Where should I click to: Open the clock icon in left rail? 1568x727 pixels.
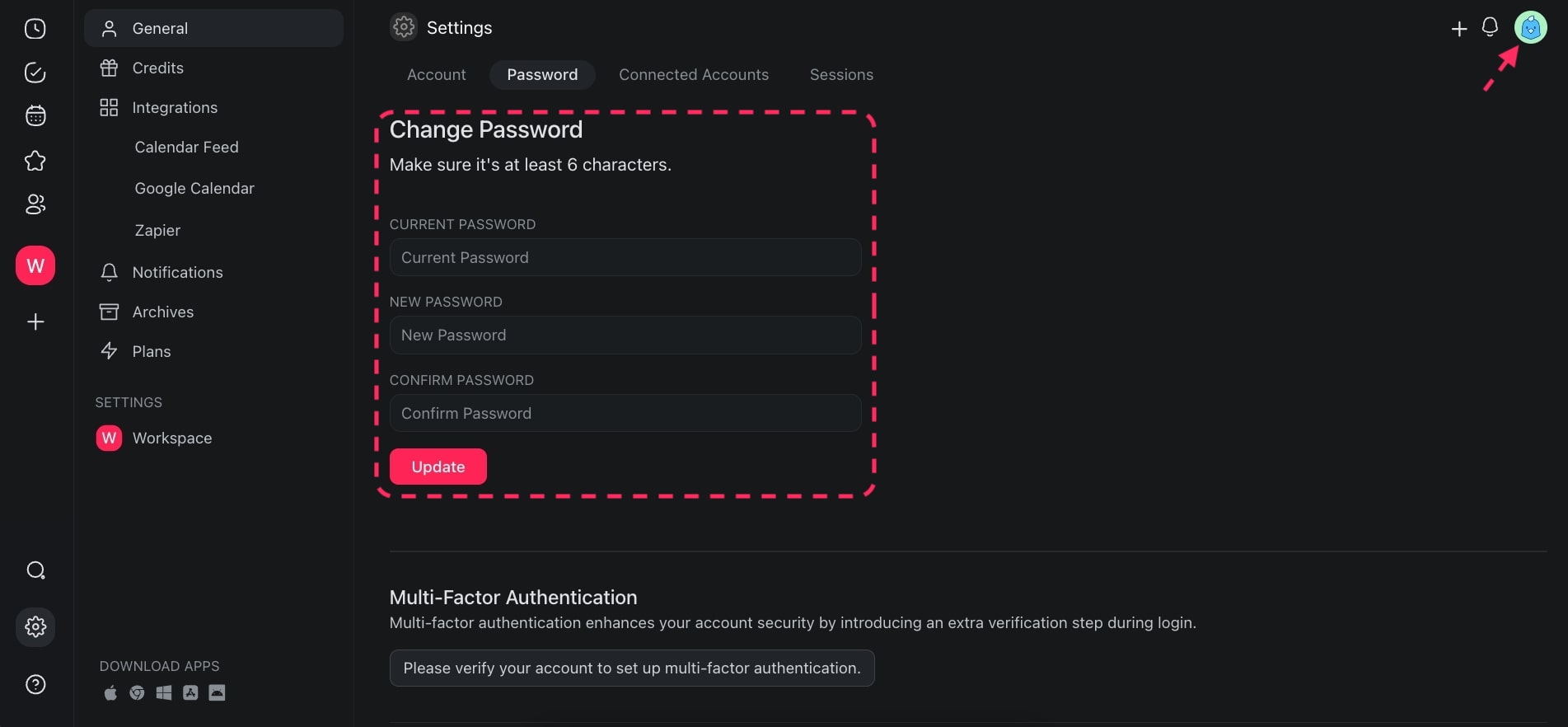(35, 29)
